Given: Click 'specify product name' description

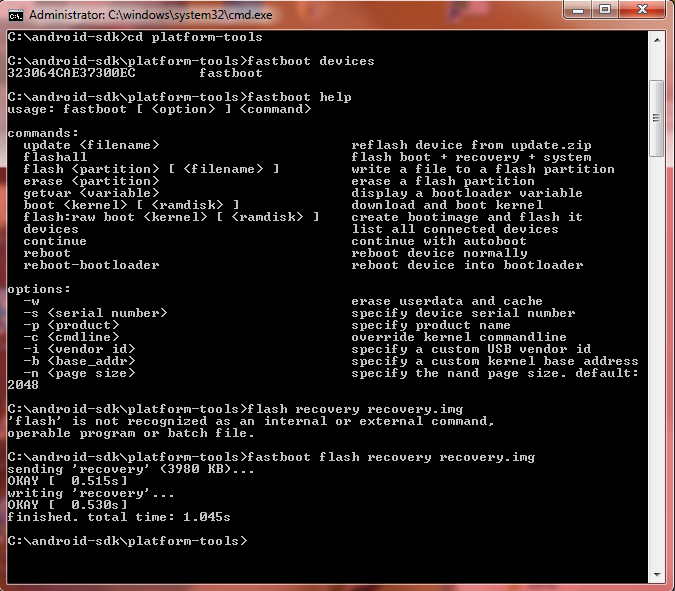Looking at the screenshot, I should click(431, 325).
